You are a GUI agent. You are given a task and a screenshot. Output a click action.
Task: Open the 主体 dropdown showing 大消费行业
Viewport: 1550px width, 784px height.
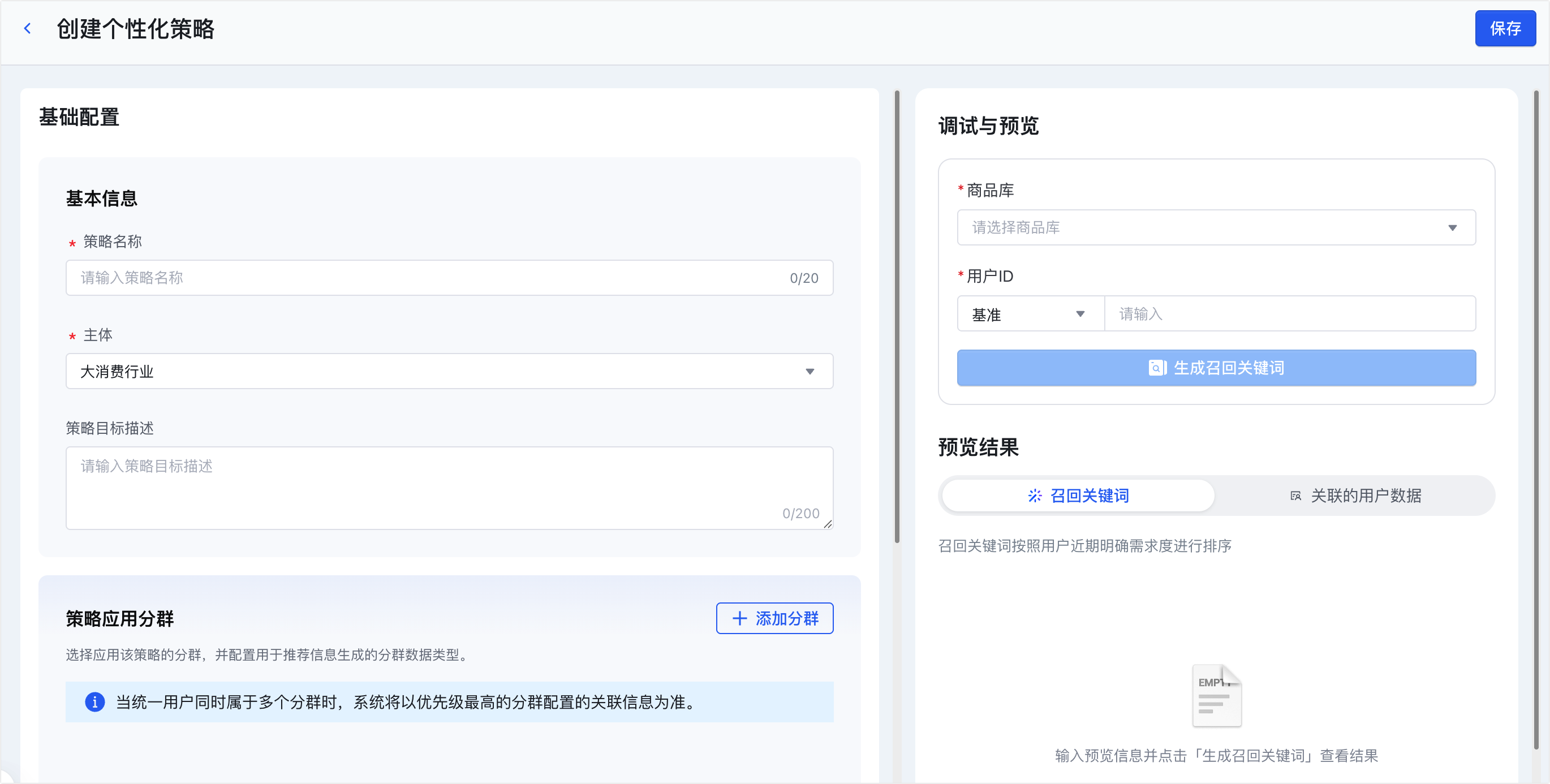click(x=450, y=371)
